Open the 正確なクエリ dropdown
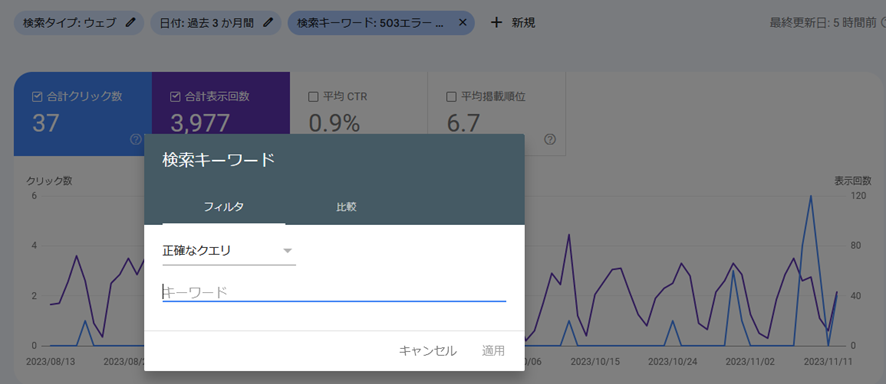Image resolution: width=886 pixels, height=384 pixels. [229, 251]
